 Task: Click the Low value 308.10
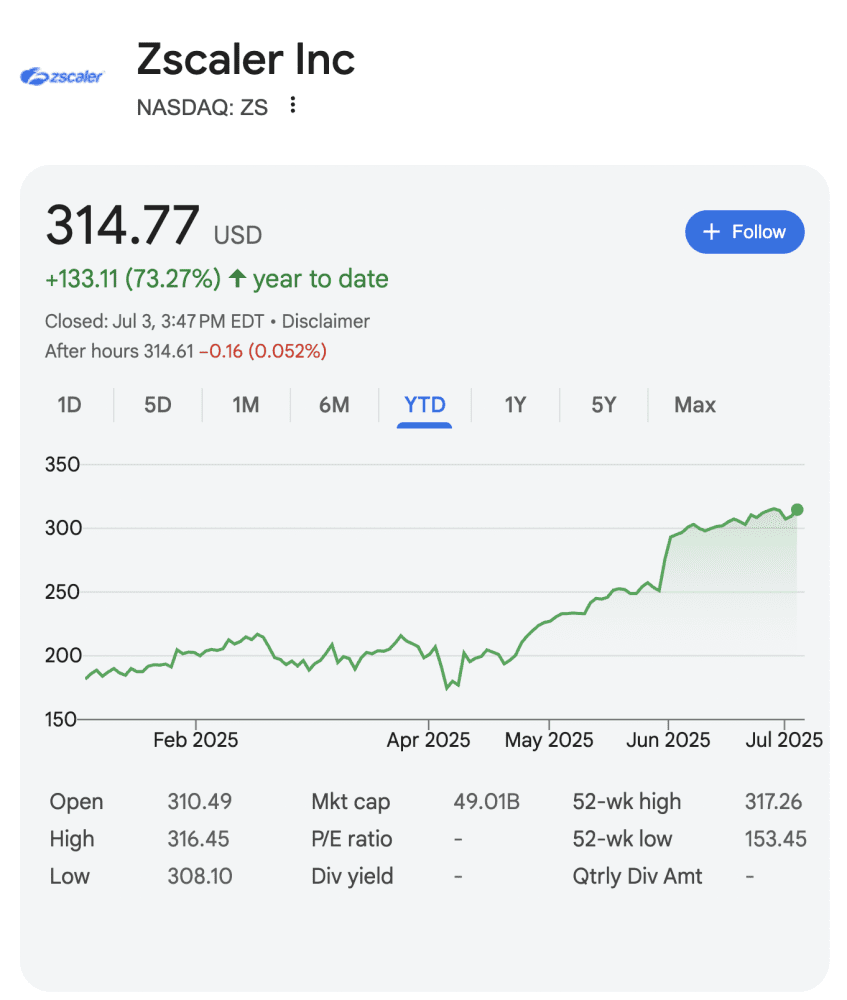[200, 876]
